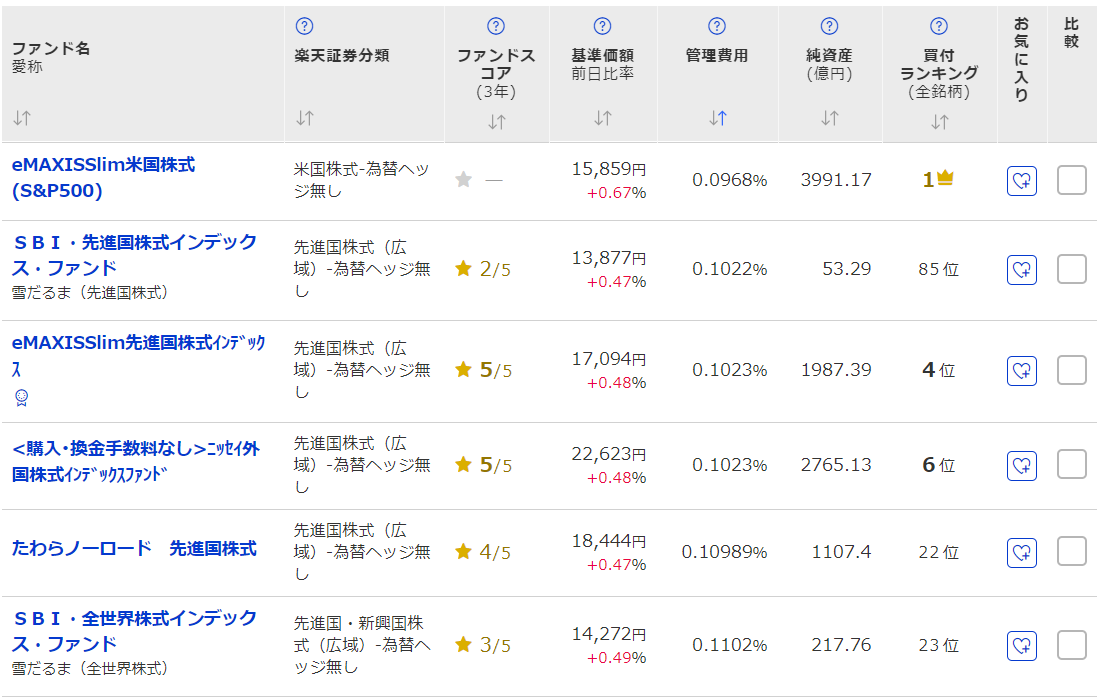Open help icon above ファンドスコア column
1105x699 pixels.
(x=496, y=26)
